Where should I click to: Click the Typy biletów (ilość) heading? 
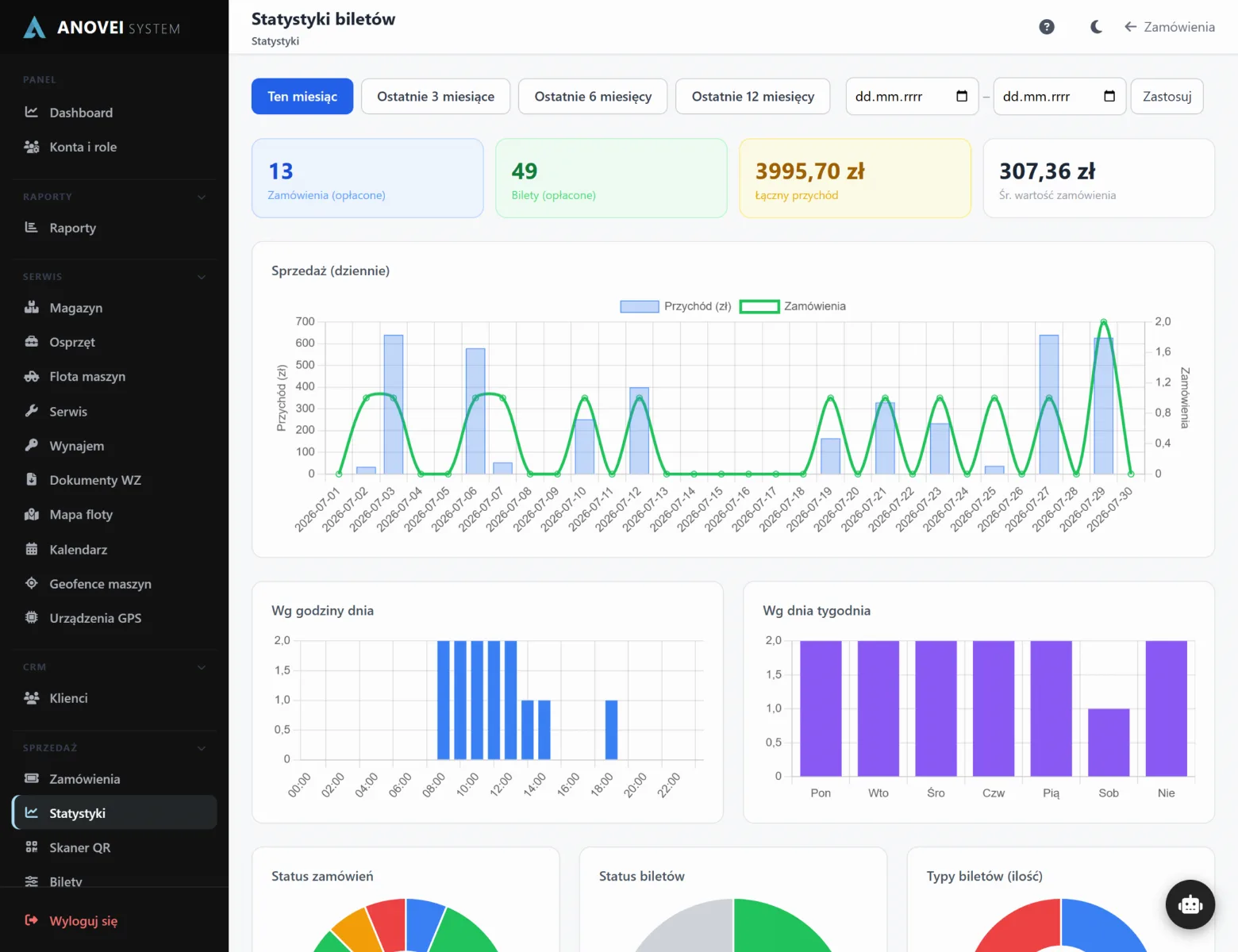[x=984, y=876]
